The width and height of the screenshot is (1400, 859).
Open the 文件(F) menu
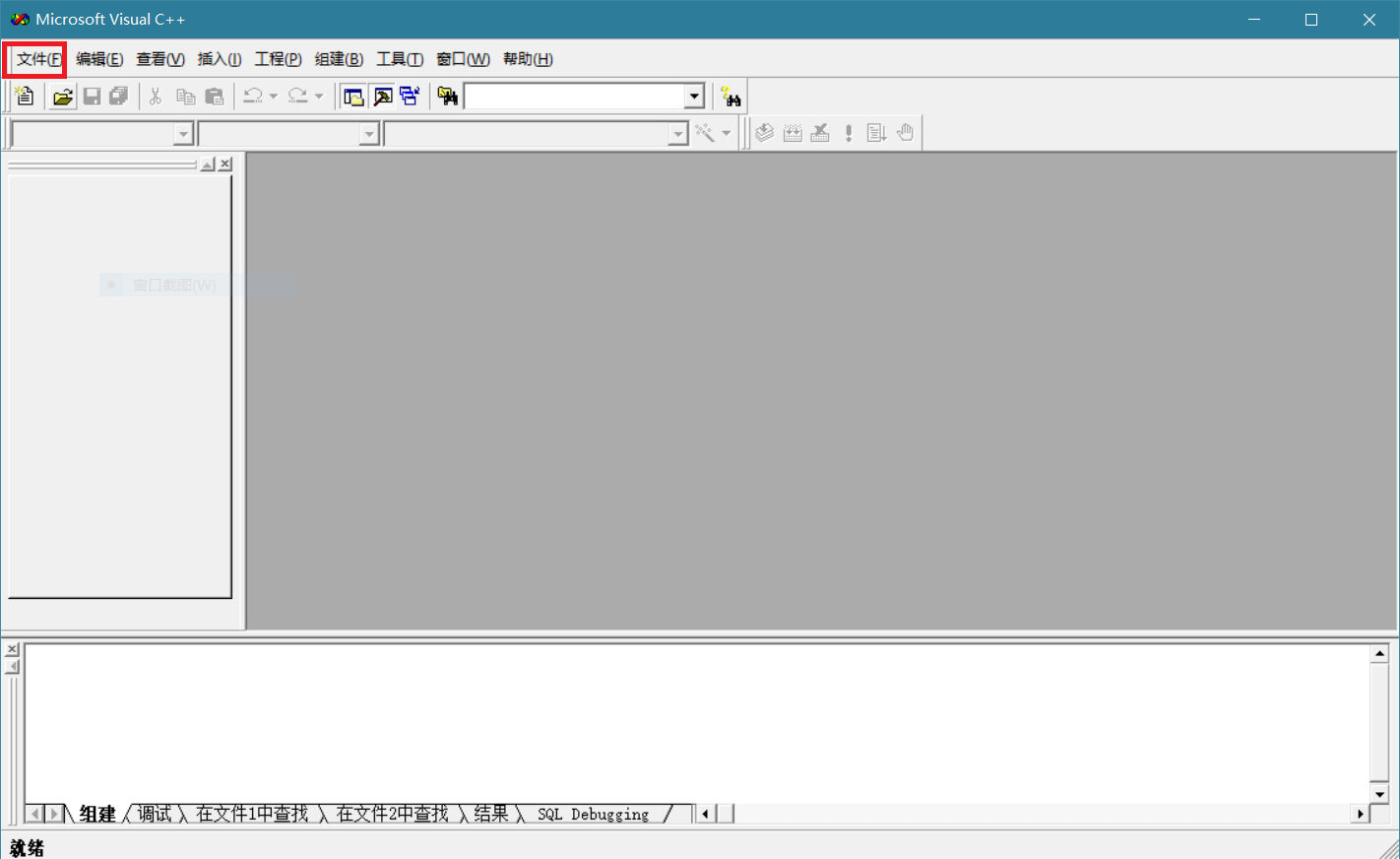tap(38, 59)
